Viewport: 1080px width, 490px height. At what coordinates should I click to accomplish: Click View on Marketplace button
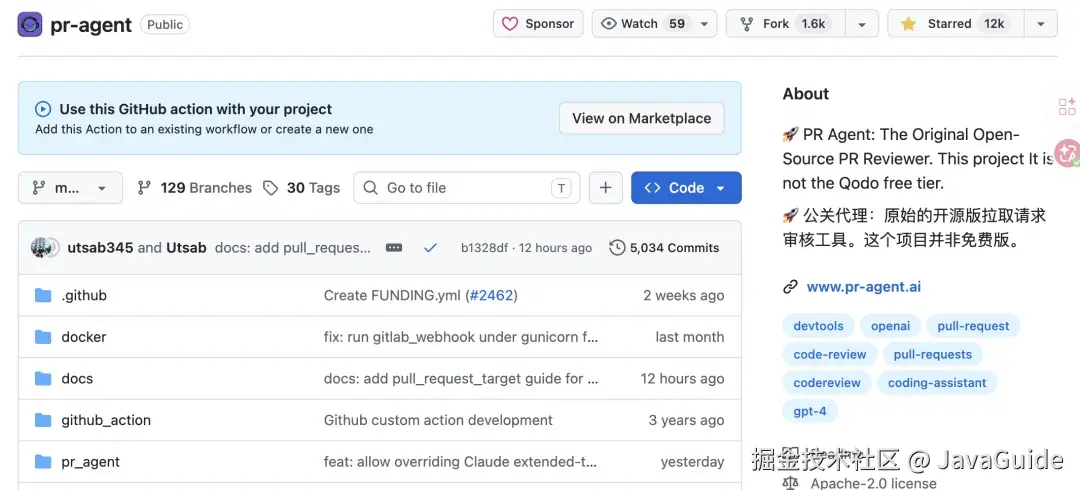641,118
